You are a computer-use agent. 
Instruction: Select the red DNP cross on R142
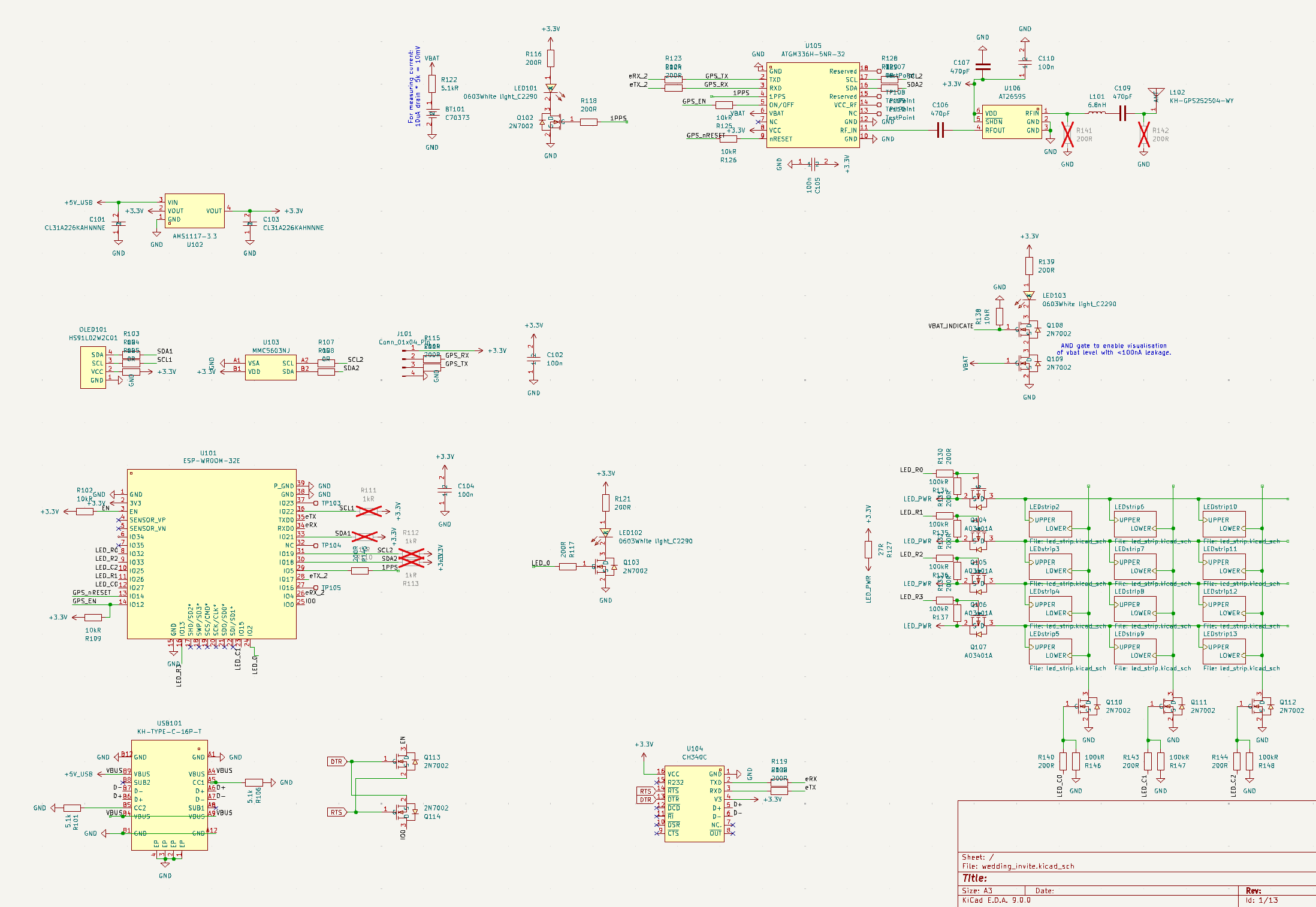[x=1143, y=135]
